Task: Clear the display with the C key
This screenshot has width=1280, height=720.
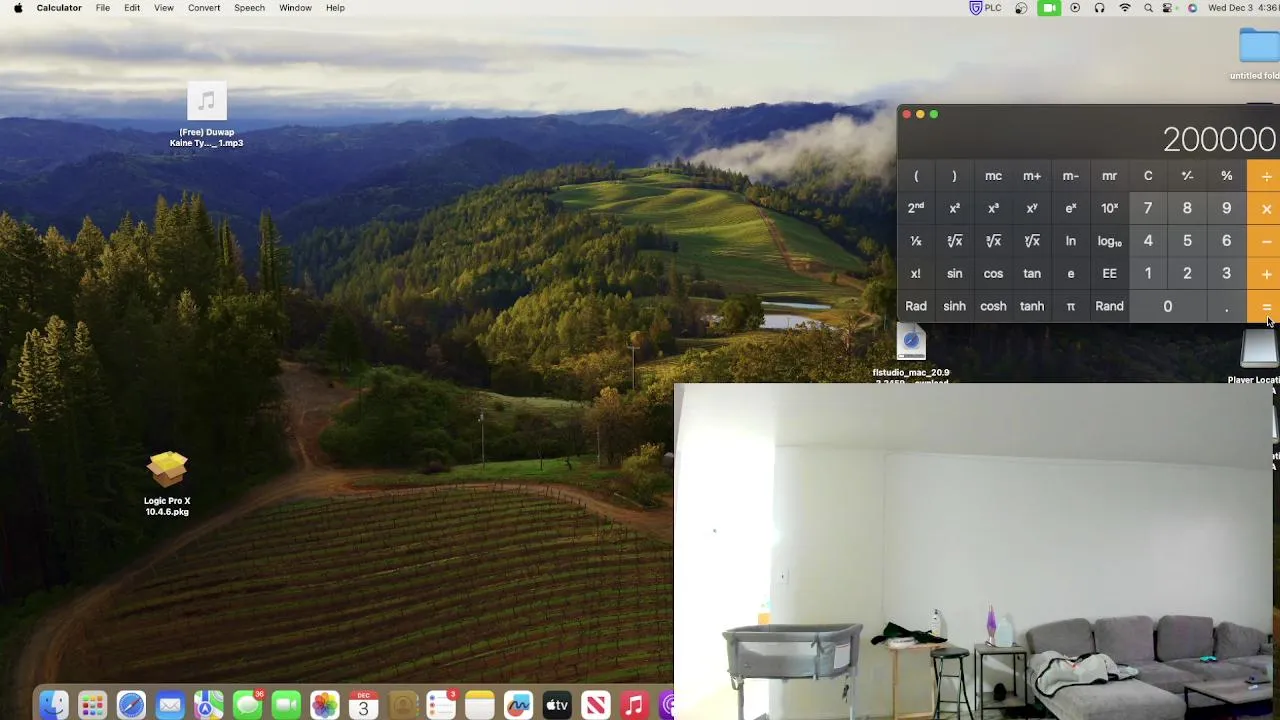Action: point(1148,176)
